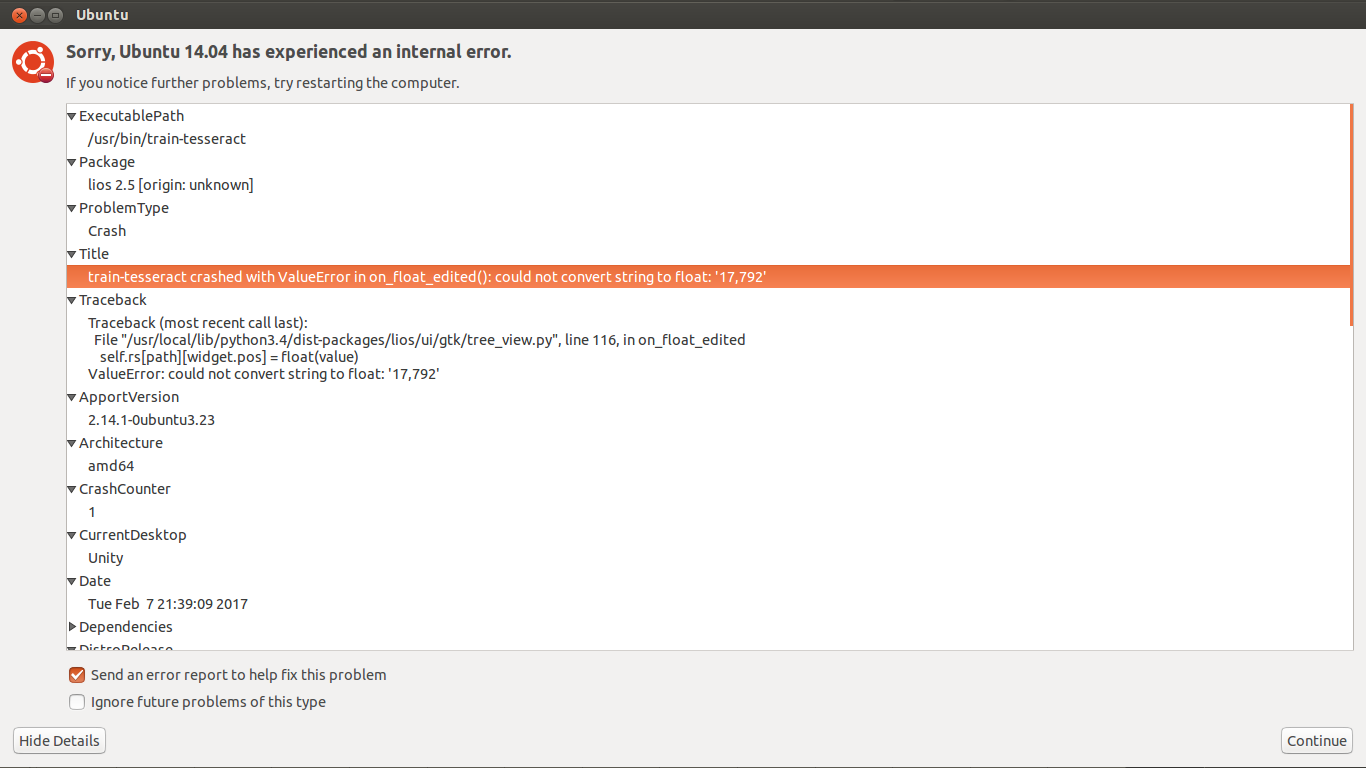Enable 'Ignore future problems of this type'
This screenshot has height=768, width=1366.
click(x=77, y=702)
